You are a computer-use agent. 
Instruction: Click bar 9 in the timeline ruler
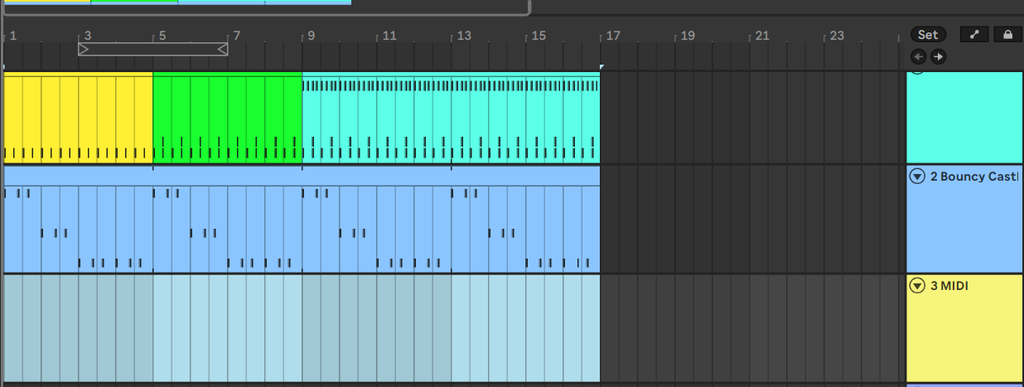point(310,36)
